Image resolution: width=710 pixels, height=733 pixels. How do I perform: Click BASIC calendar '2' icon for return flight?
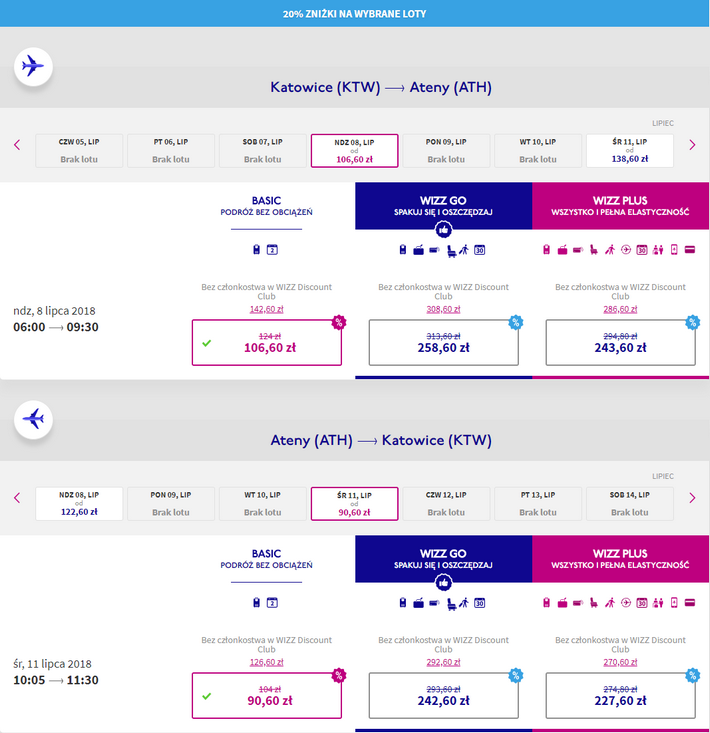click(272, 603)
